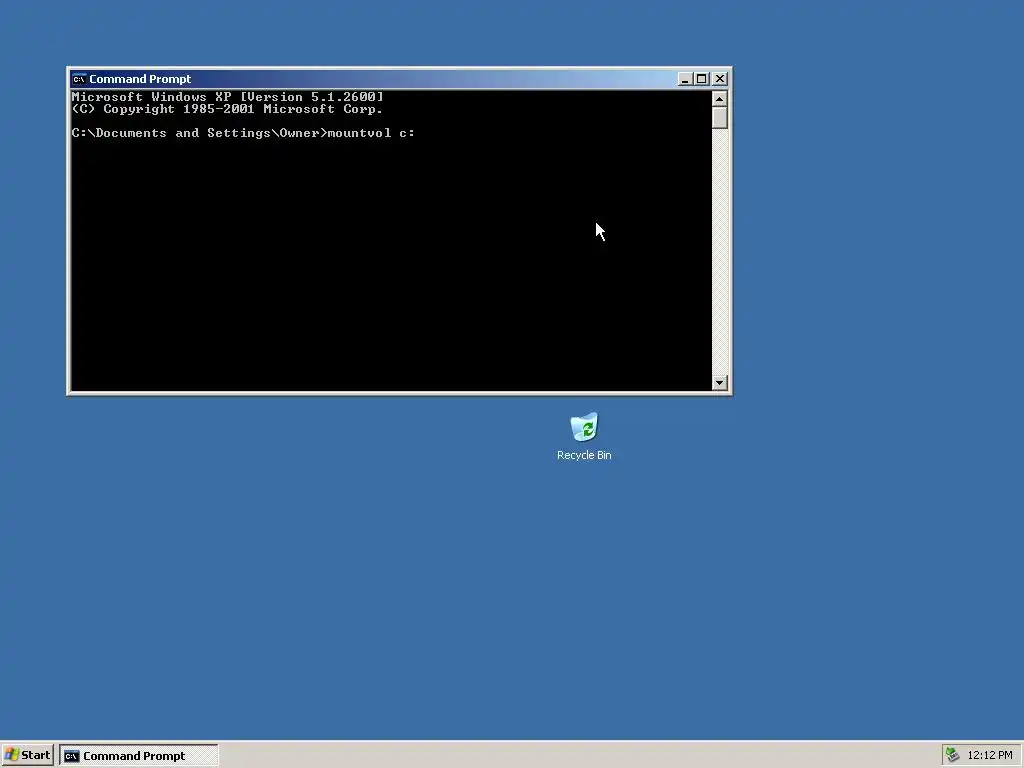Click the 12:12 PM clock

click(x=989, y=756)
